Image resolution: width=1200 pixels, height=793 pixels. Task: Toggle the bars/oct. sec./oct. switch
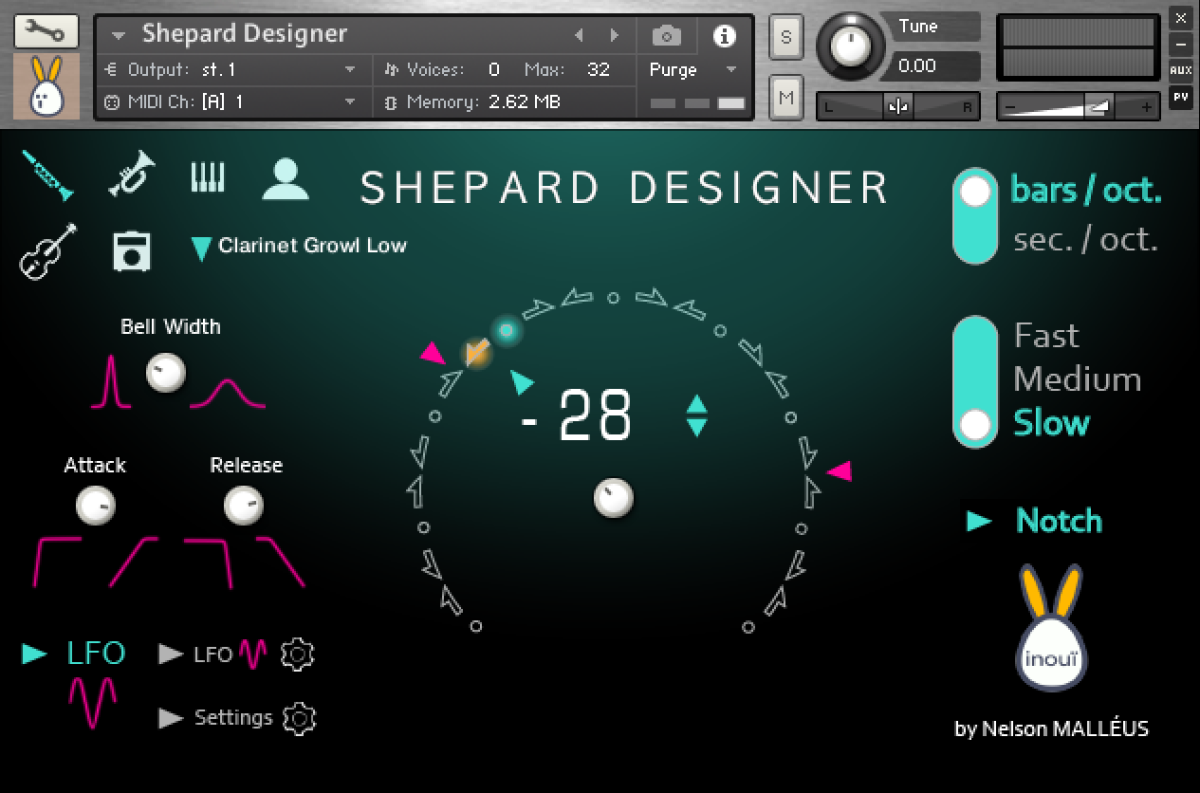974,216
